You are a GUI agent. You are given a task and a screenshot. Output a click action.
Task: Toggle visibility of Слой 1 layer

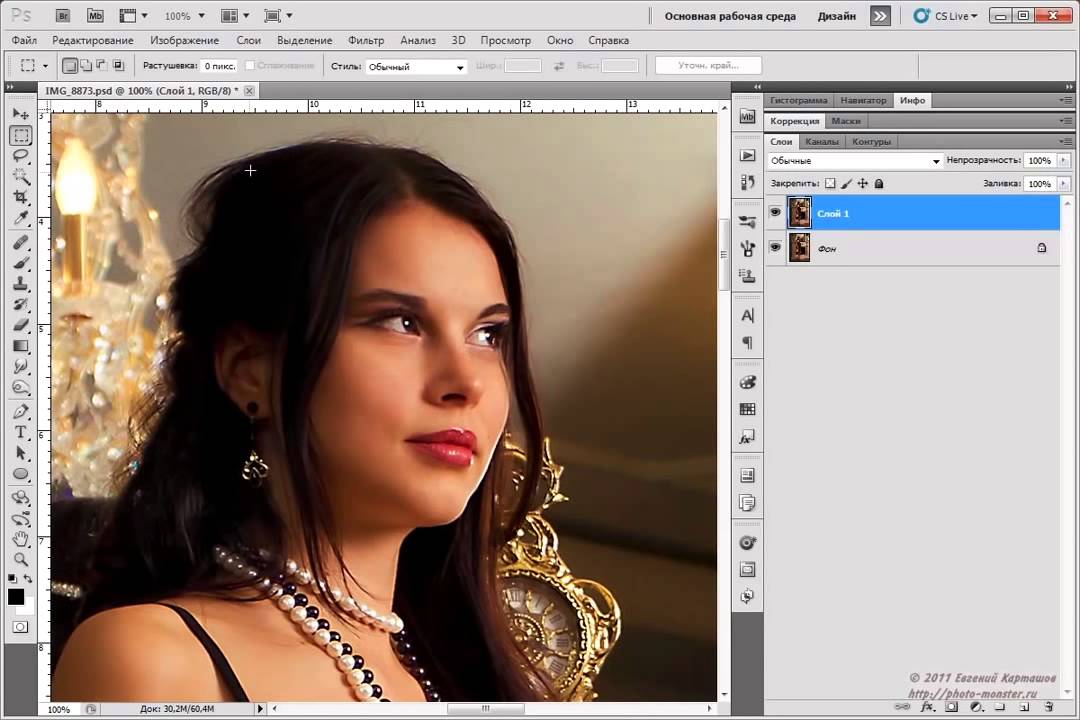pyautogui.click(x=775, y=212)
